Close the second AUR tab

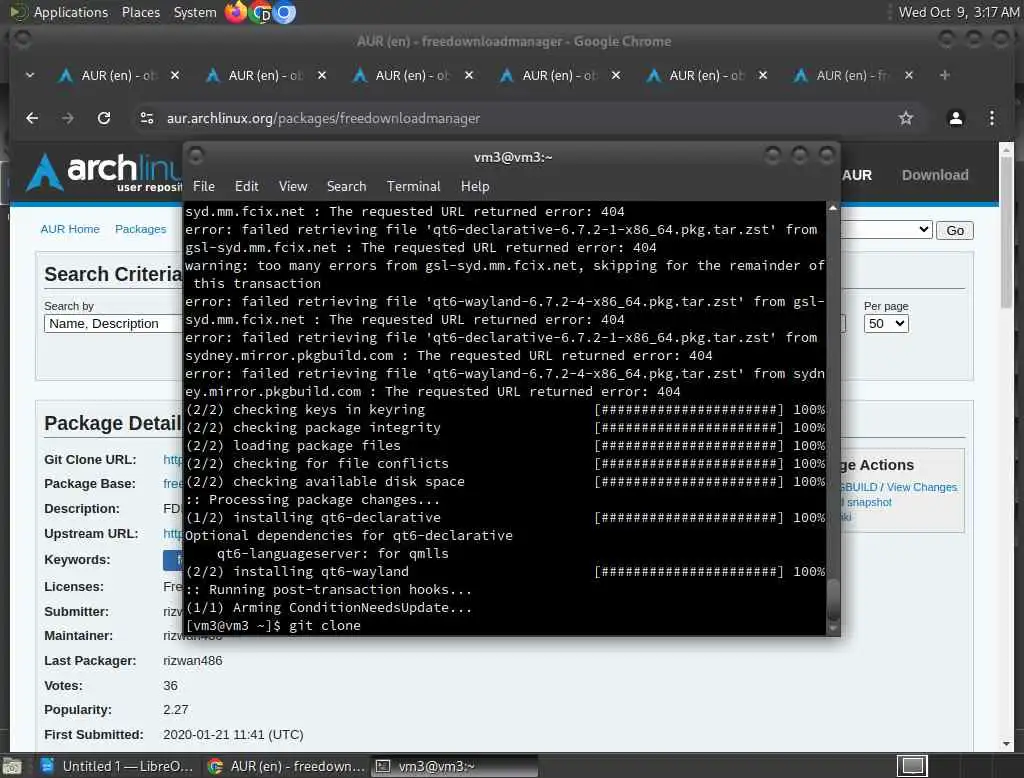(x=322, y=75)
